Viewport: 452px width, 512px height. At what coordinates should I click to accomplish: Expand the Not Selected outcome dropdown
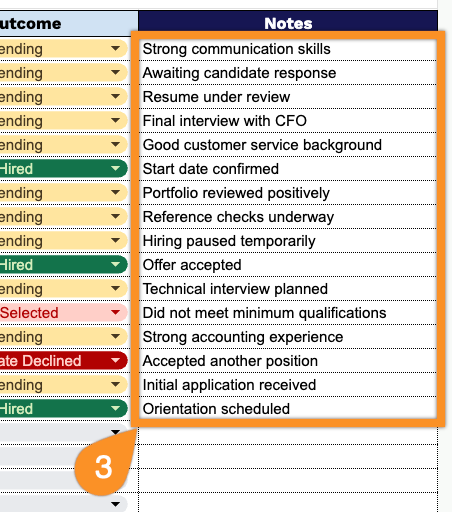[115, 313]
